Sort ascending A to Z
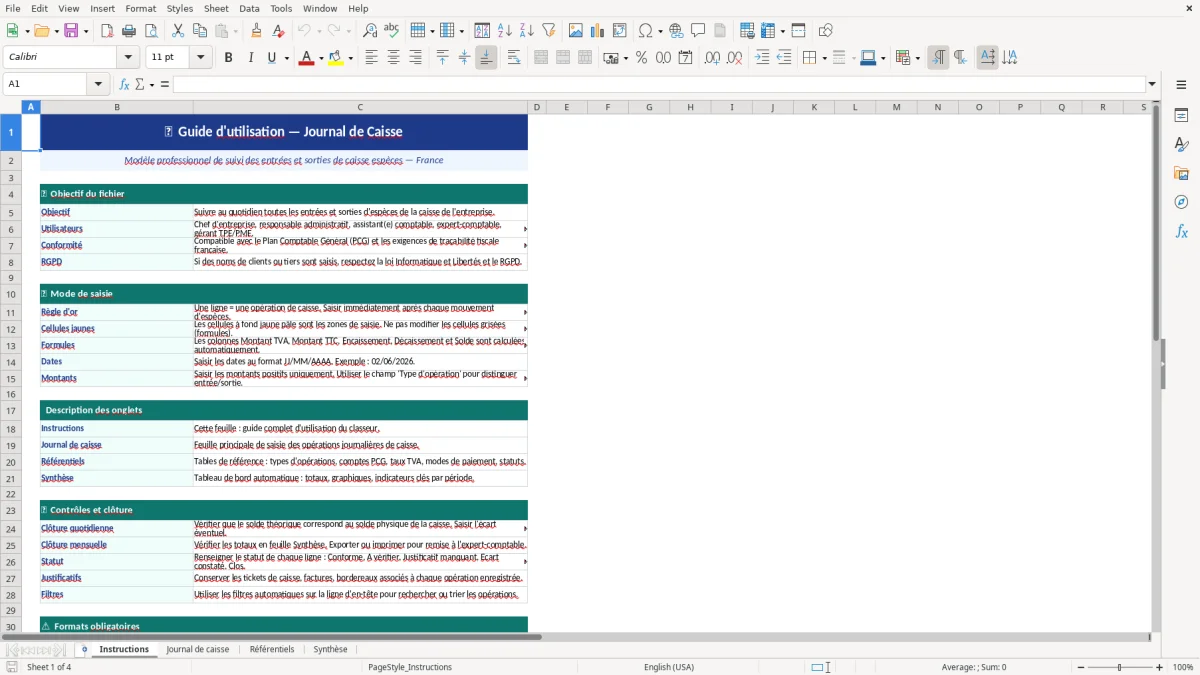 [x=505, y=31]
